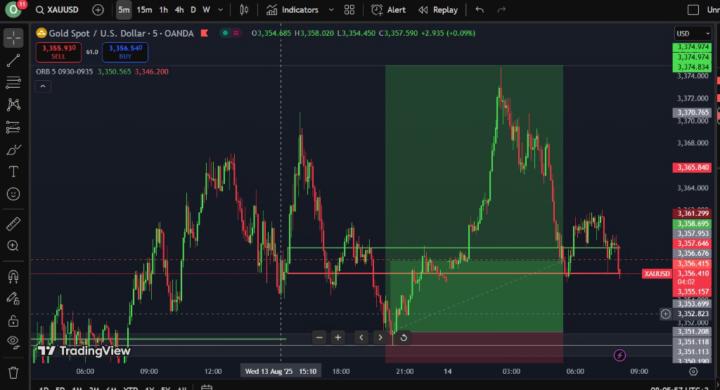Switch to 4h timeframe
The height and width of the screenshot is (390, 720).
(x=179, y=10)
